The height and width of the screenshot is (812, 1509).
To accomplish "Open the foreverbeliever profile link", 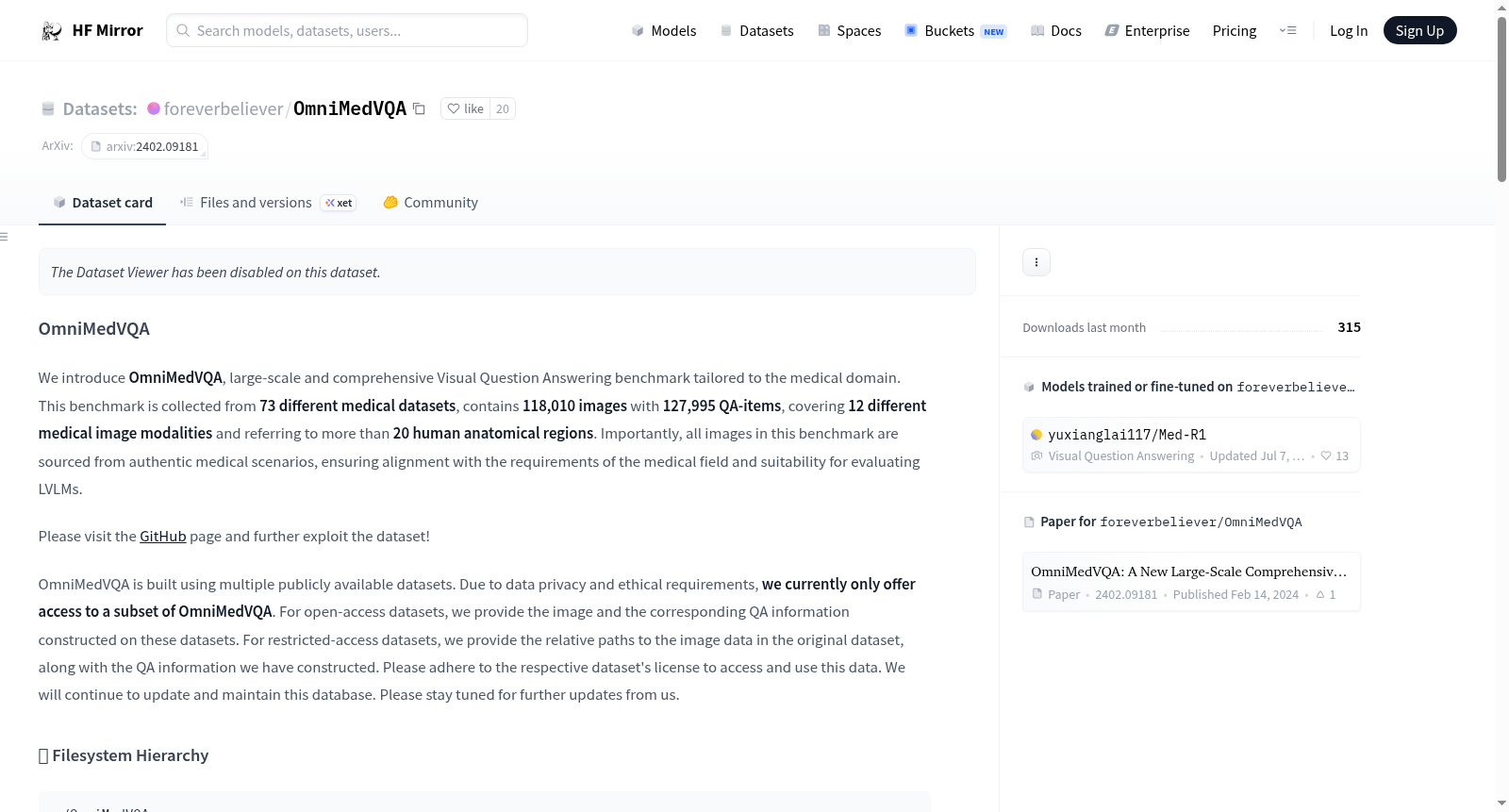I will 224,108.
